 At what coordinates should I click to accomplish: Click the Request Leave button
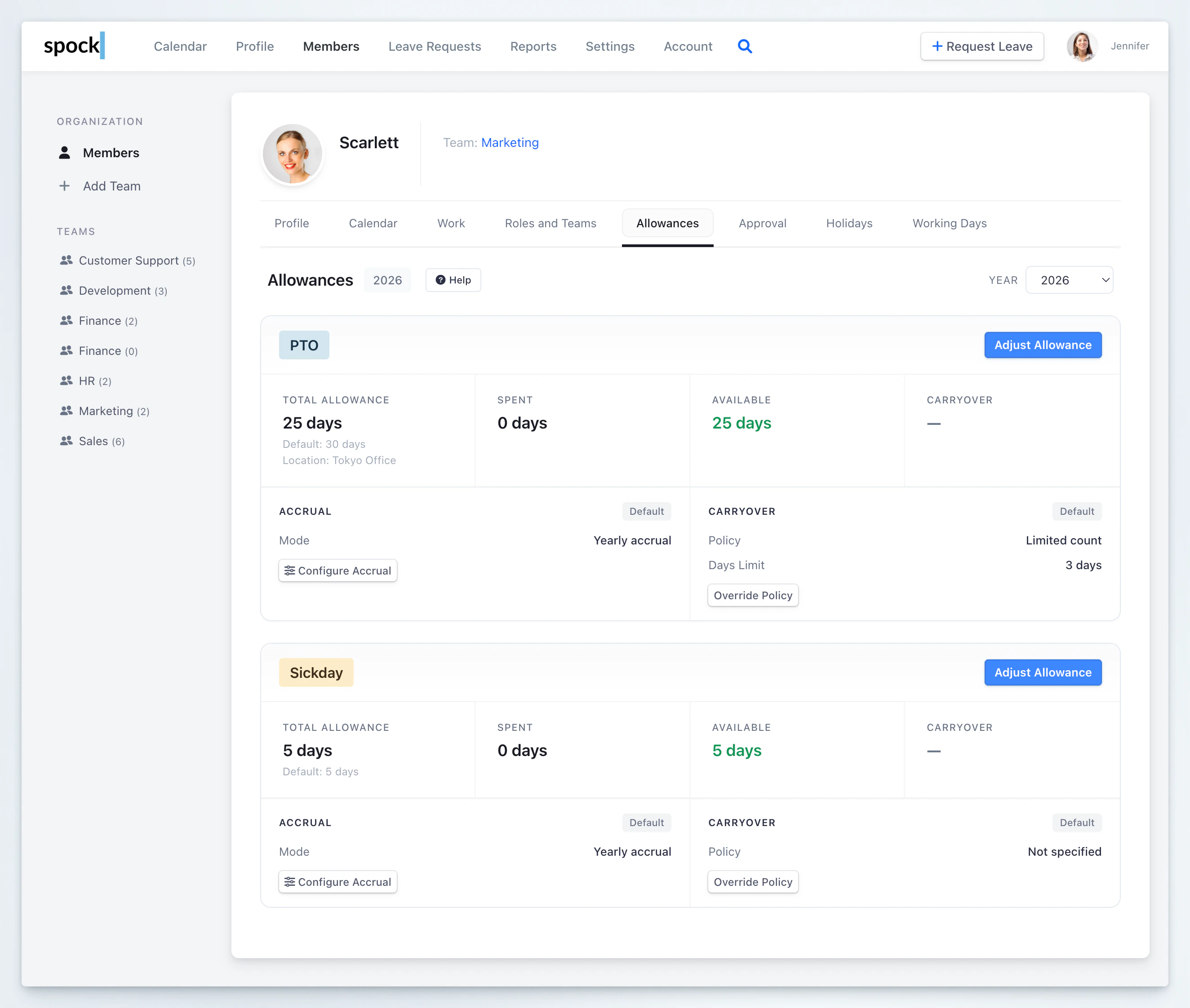click(981, 46)
